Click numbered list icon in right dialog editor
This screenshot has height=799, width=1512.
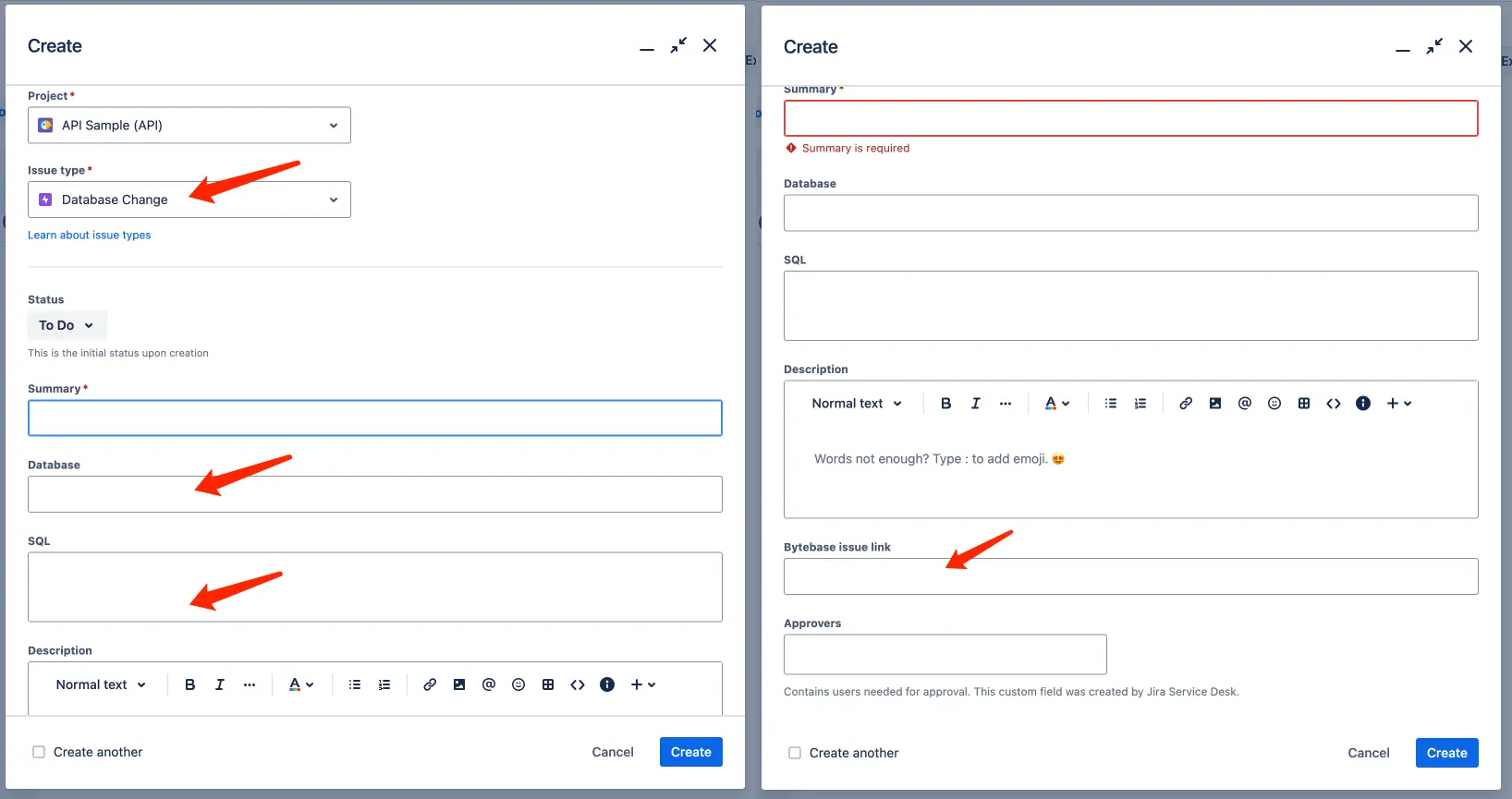click(1140, 404)
